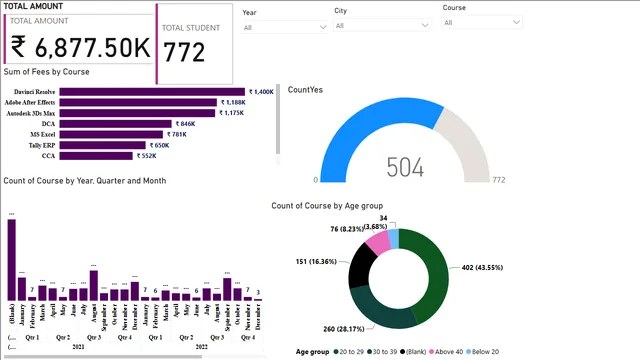Click the total amount ₹ 6,877.50K value
The image size is (640, 360).
pos(80,47)
